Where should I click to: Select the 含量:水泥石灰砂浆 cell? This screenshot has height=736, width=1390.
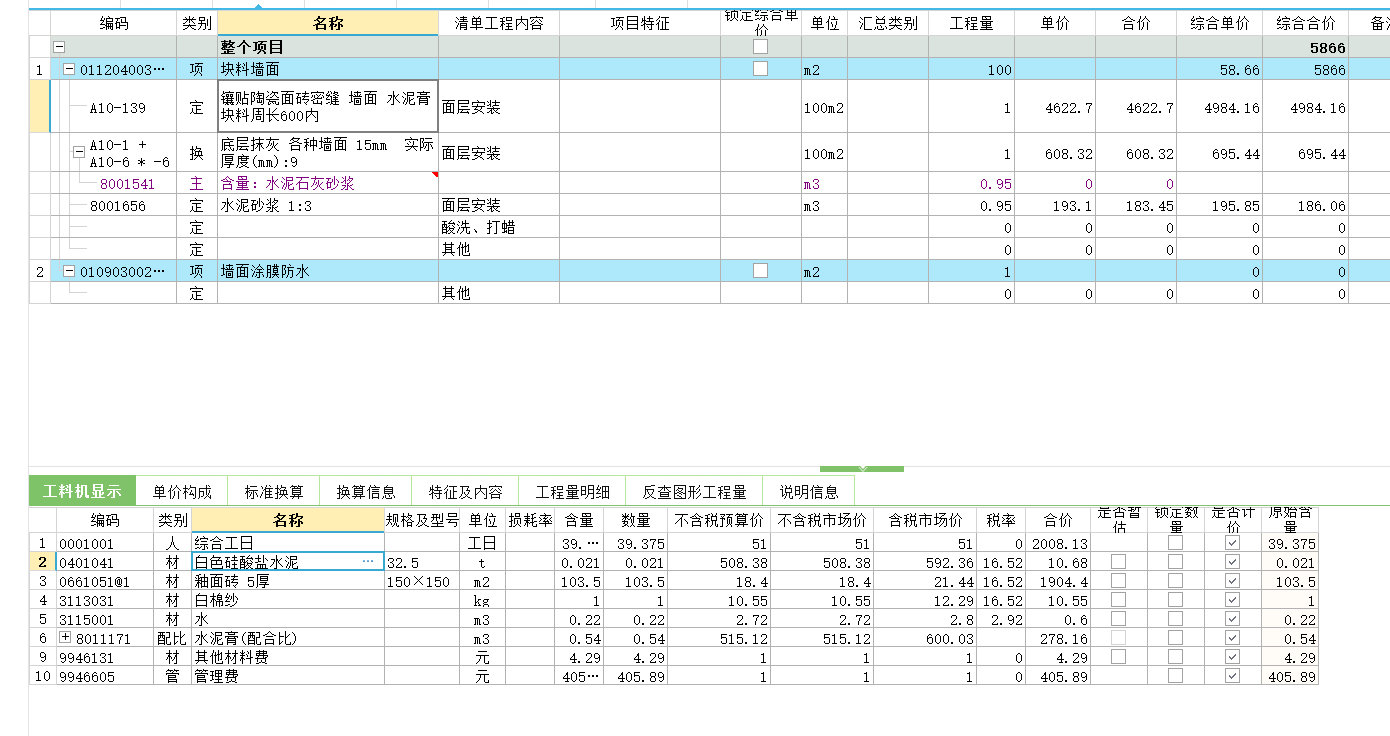tap(328, 184)
